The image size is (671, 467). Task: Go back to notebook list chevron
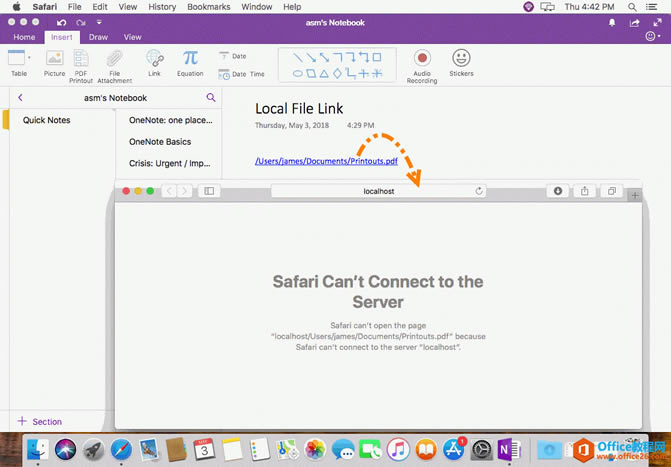click(20, 98)
